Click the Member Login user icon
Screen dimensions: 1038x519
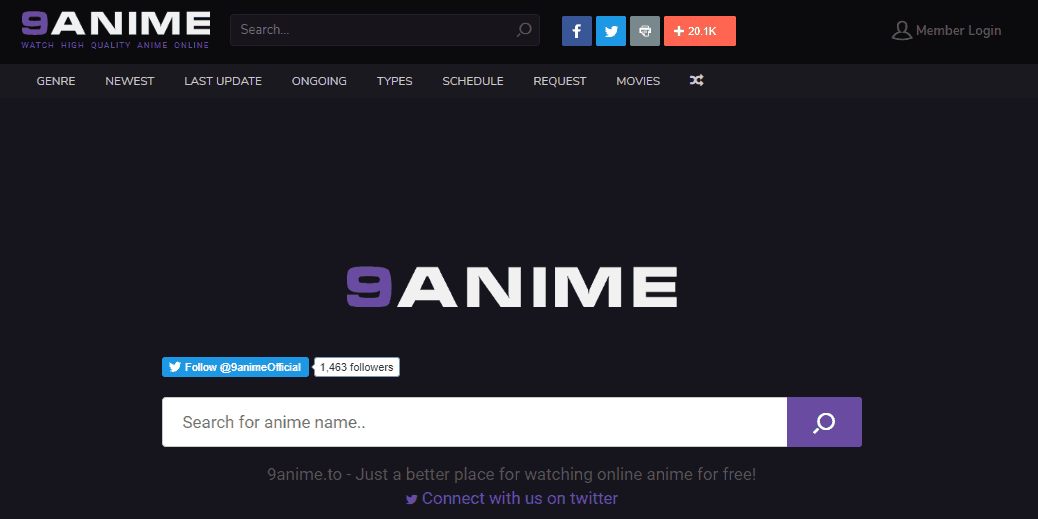[902, 30]
